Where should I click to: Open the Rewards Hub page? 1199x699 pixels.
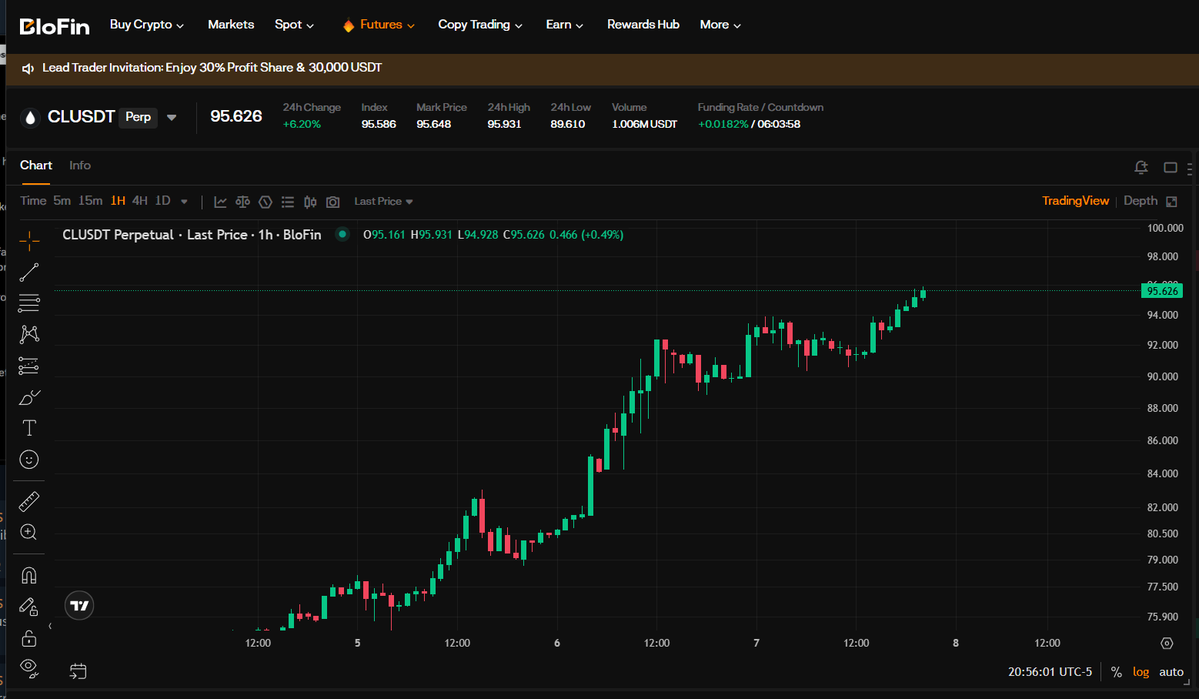[643, 24]
